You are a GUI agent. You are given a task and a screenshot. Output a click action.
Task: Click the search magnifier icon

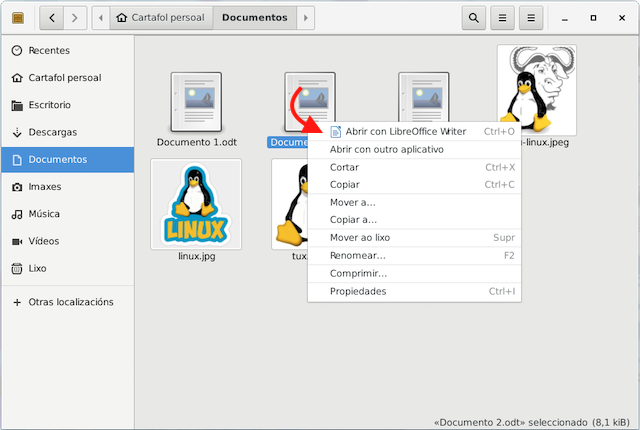474,17
